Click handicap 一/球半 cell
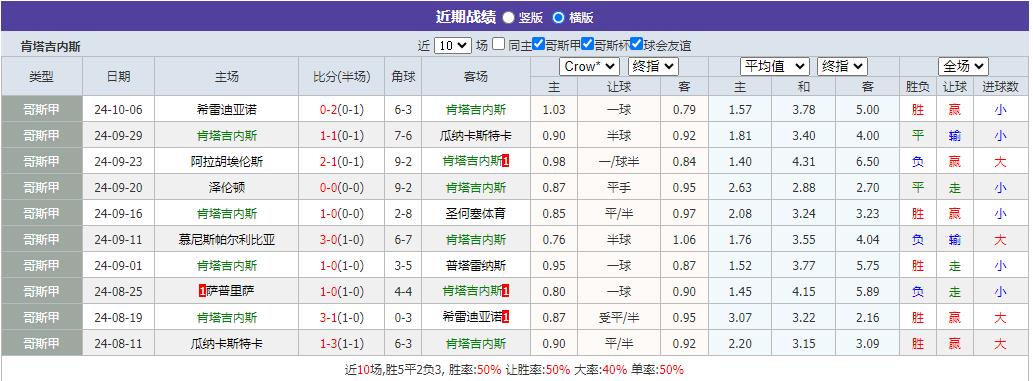This screenshot has height=381, width=1033. [619, 161]
